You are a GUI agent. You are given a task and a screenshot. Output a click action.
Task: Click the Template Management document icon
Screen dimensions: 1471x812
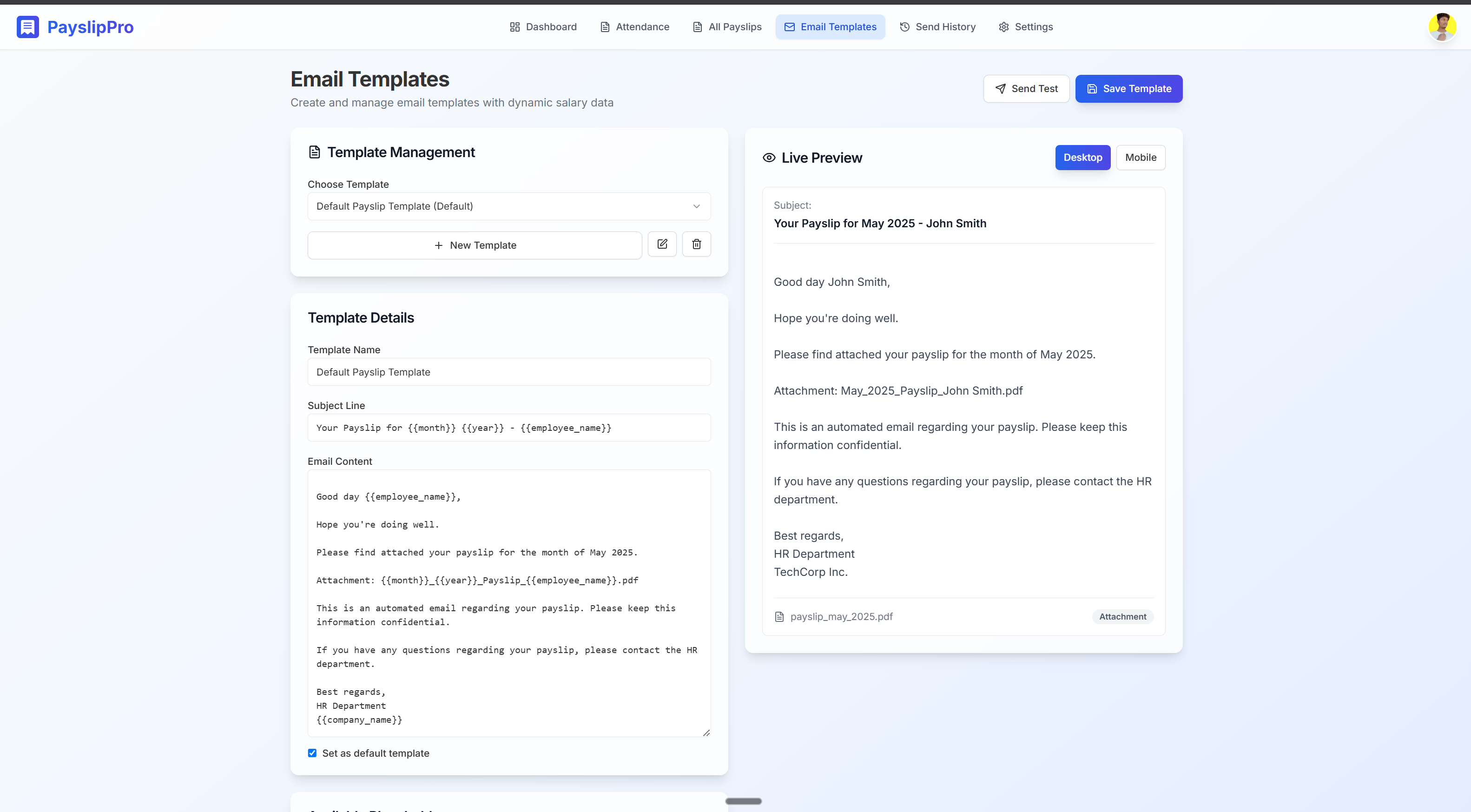coord(314,152)
